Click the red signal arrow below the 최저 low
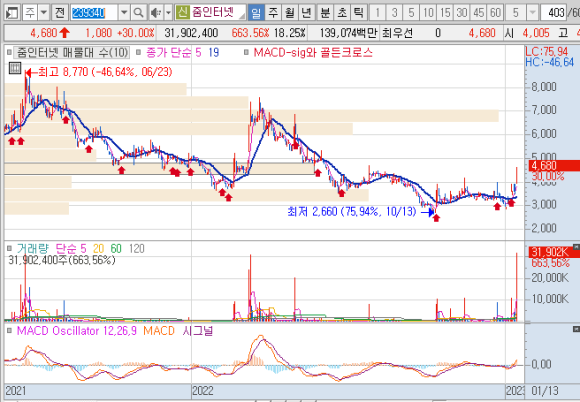The height and width of the screenshot is (402, 580). coord(436,218)
